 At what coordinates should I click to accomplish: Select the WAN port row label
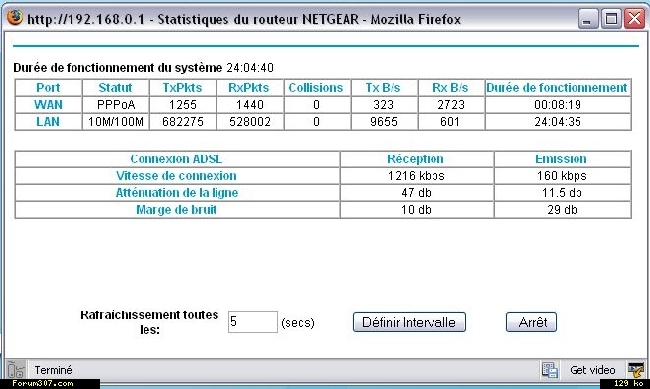(x=48, y=105)
